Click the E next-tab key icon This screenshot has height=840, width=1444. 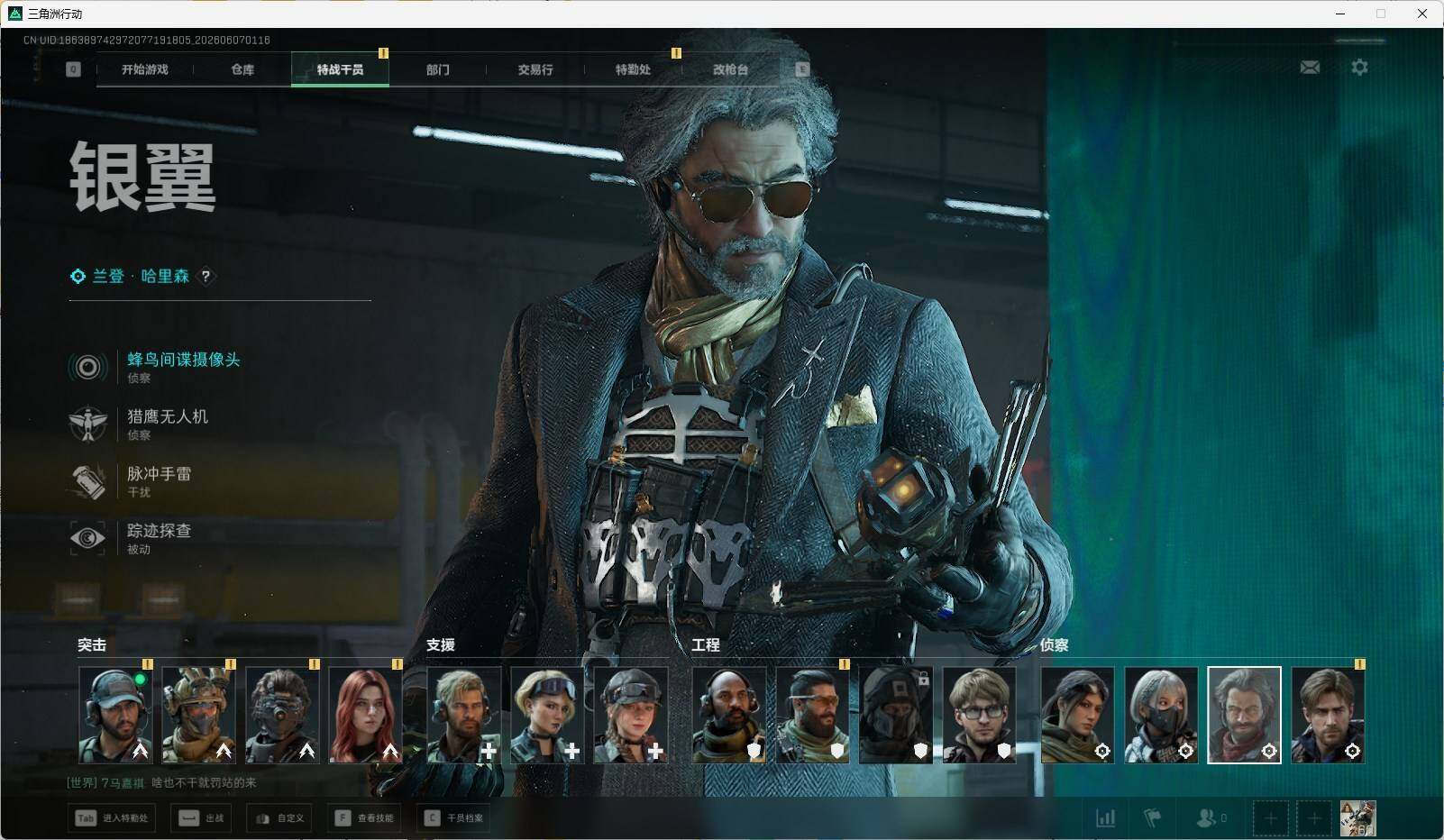coord(802,69)
